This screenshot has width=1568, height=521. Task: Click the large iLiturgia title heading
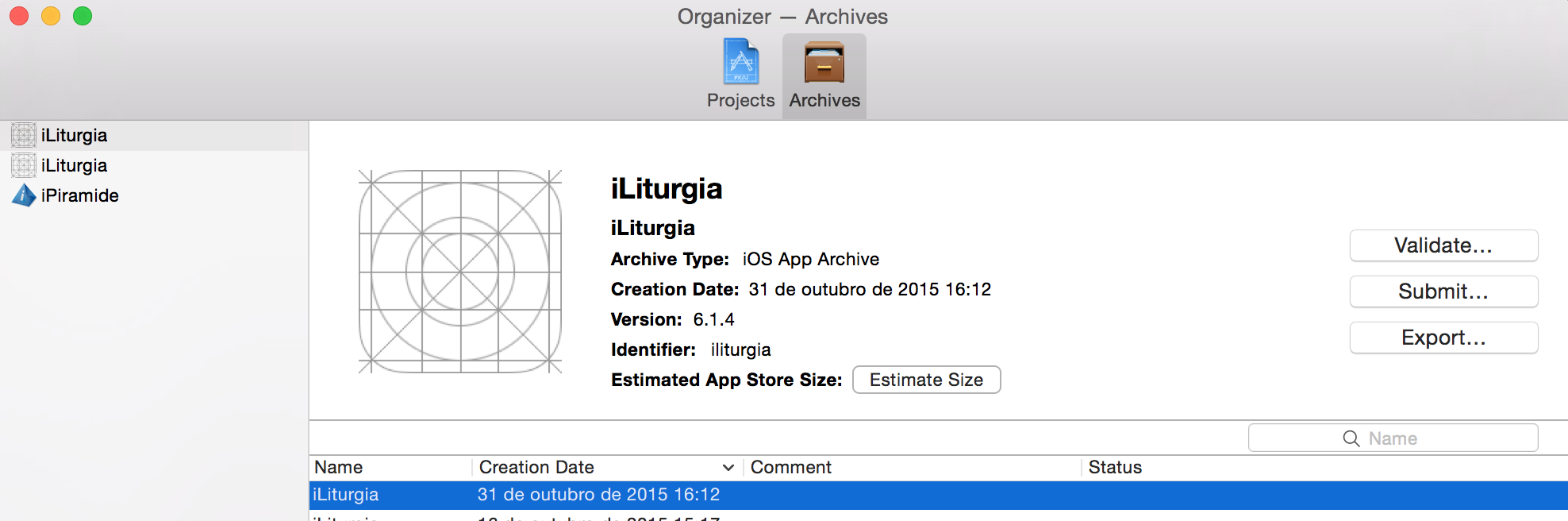pos(667,189)
